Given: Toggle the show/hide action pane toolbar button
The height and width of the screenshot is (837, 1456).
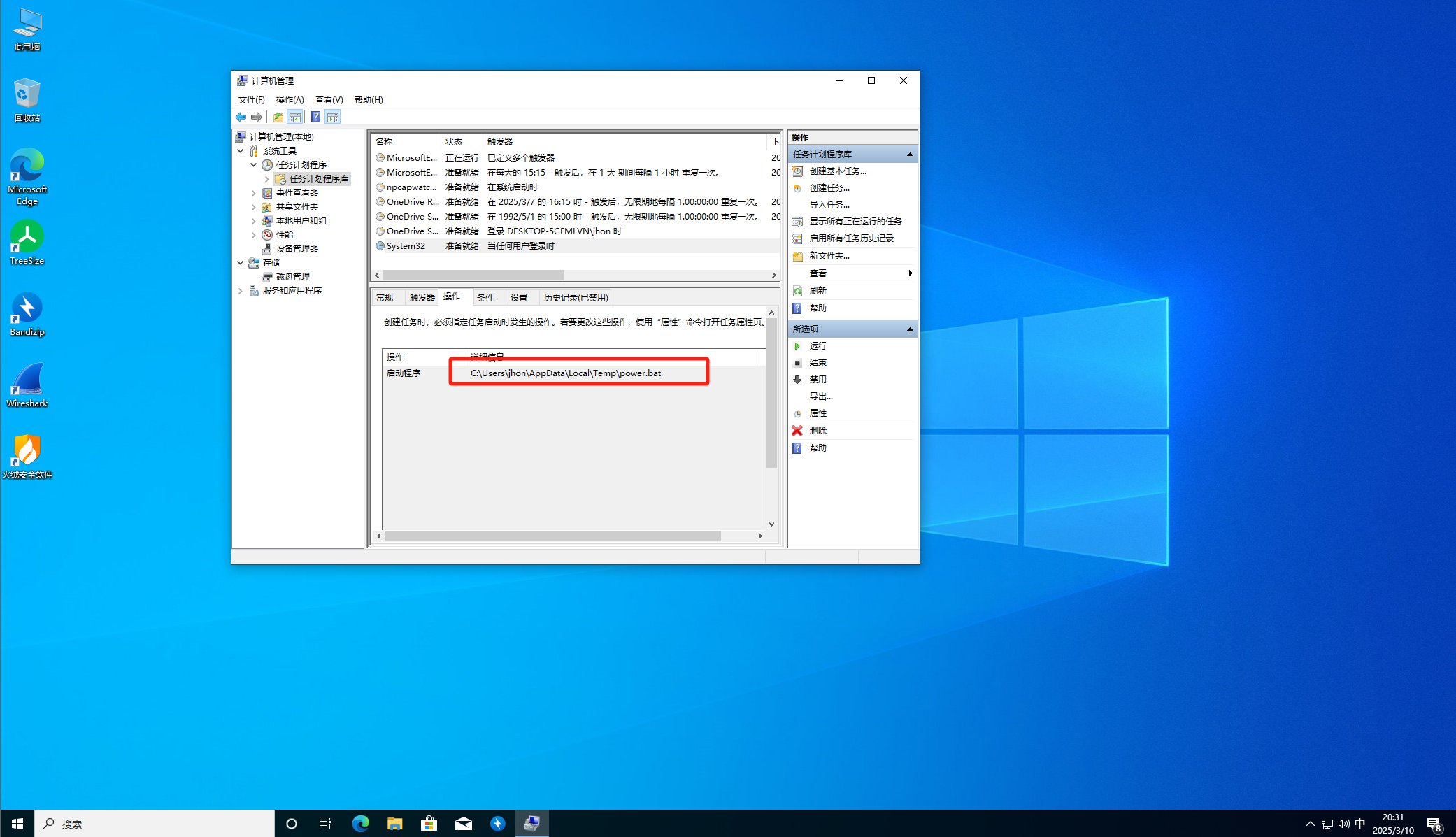Looking at the screenshot, I should [333, 117].
